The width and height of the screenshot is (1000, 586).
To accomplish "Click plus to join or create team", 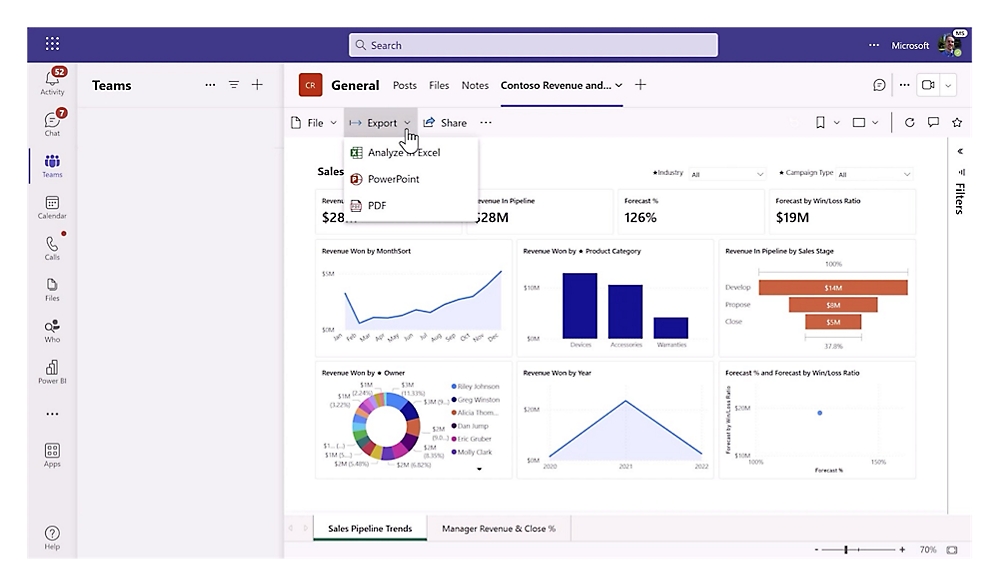I will [x=257, y=85].
